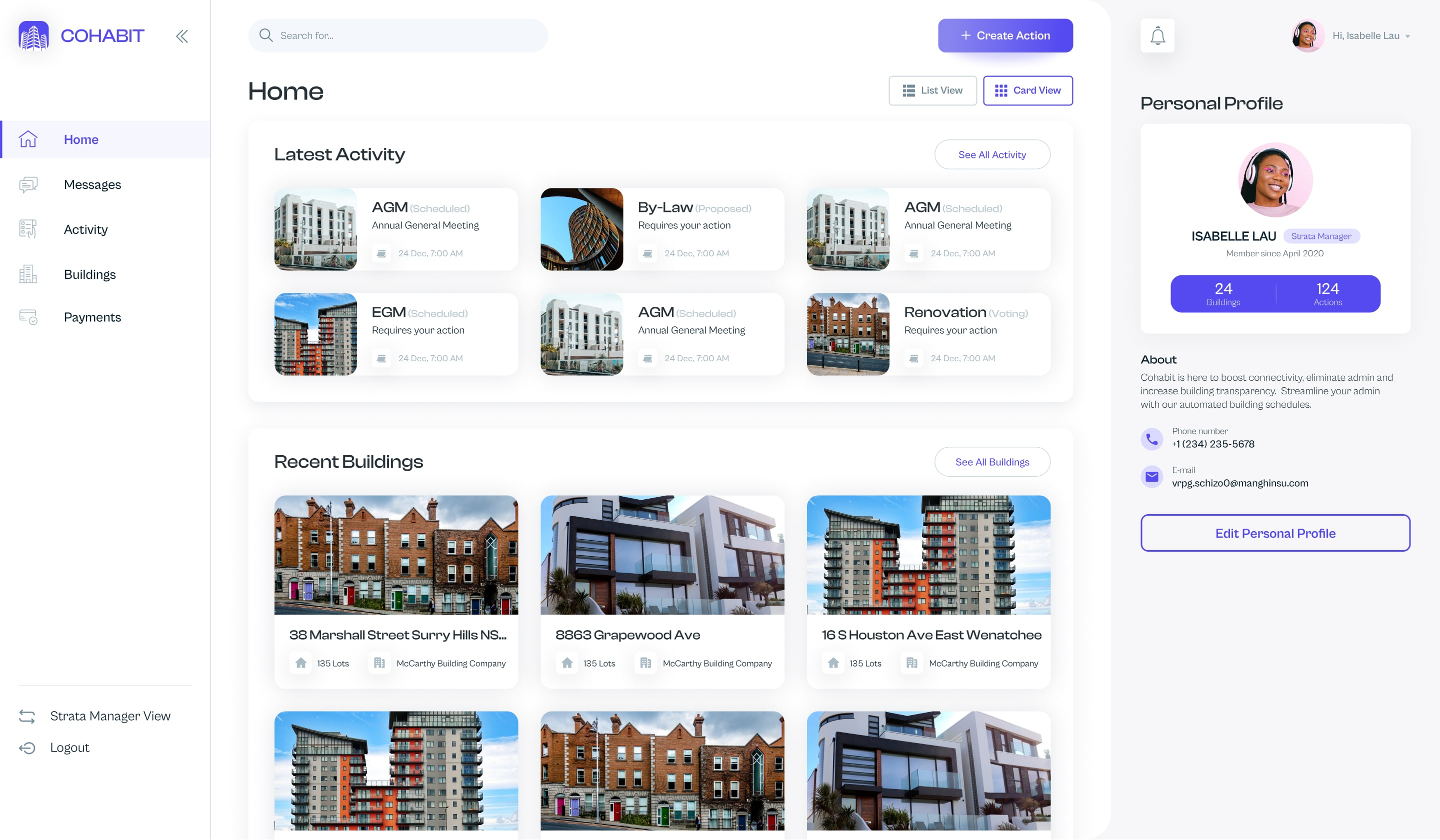Open 38 Marshall Street Surry Hills building photo
Screen dimensions: 1440x840
pyautogui.click(x=396, y=555)
